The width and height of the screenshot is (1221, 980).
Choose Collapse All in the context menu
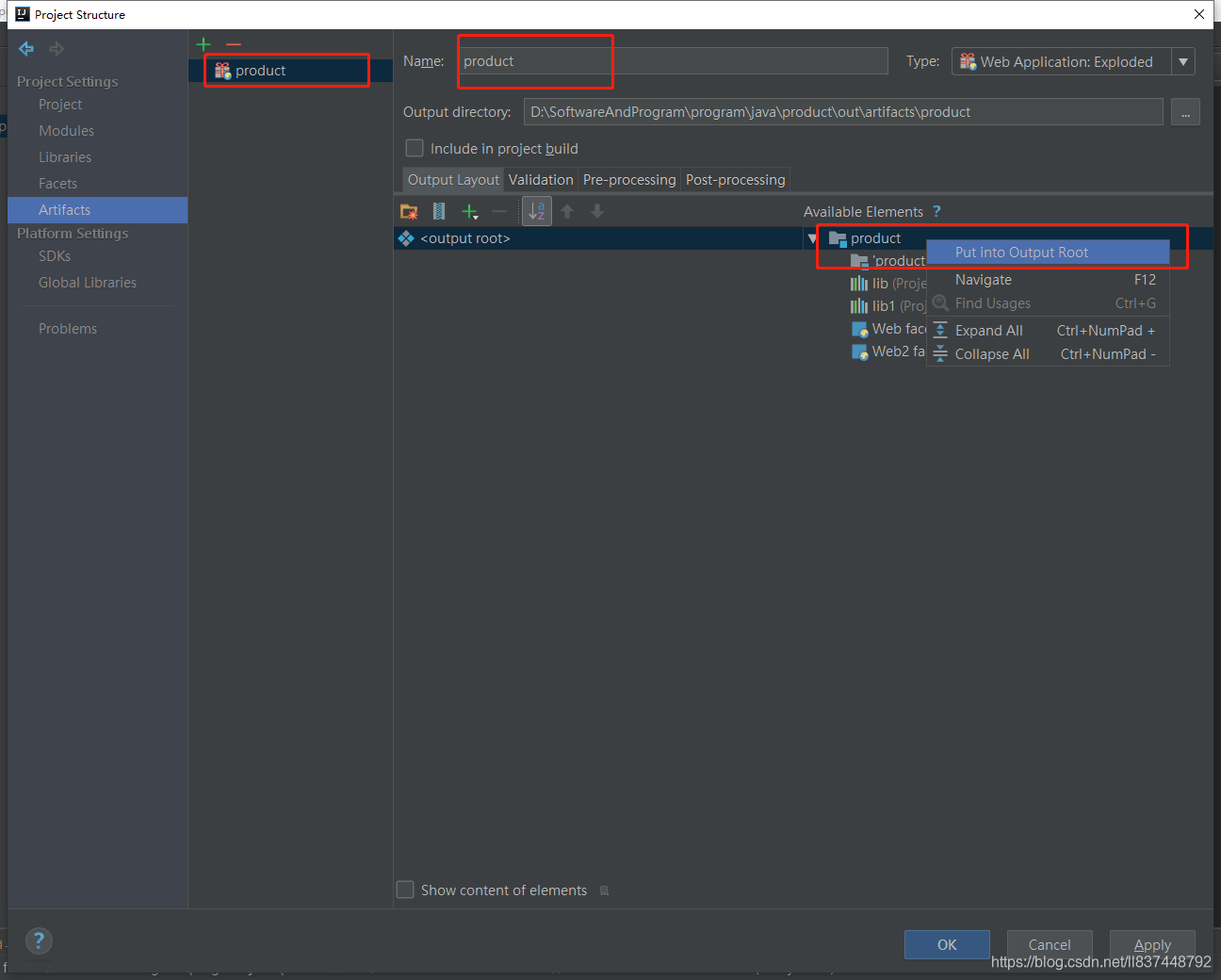(x=1048, y=354)
